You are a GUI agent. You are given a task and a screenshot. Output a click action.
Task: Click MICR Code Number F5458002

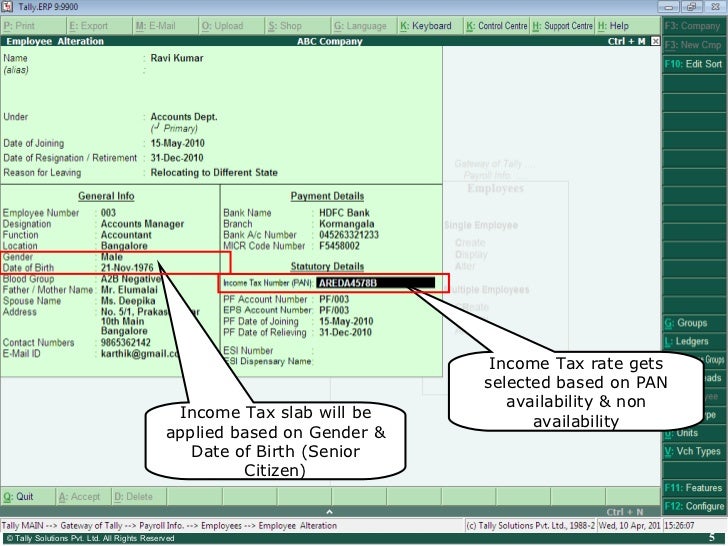tap(339, 246)
